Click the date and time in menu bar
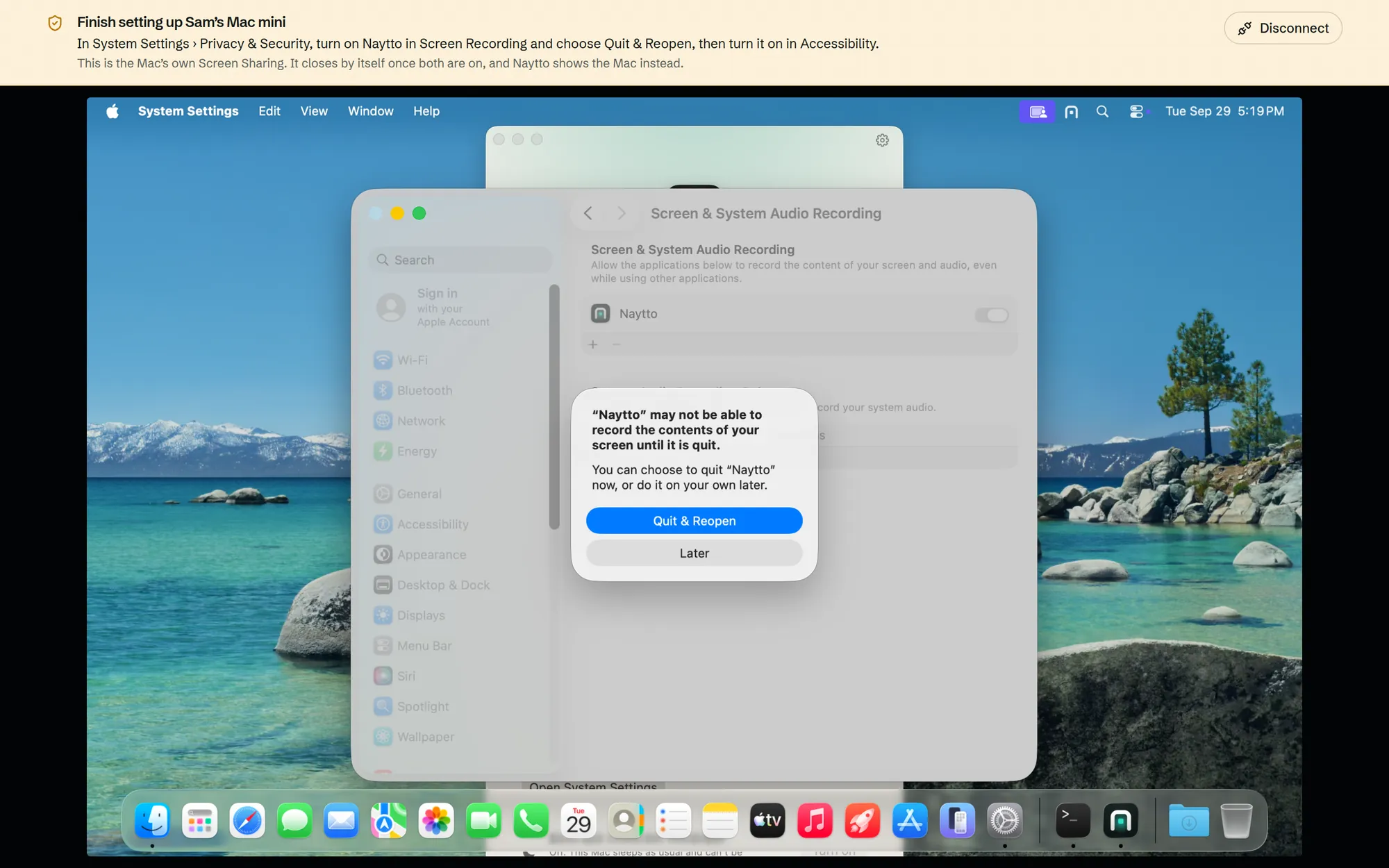The width and height of the screenshot is (1389, 868). pyautogui.click(x=1224, y=111)
